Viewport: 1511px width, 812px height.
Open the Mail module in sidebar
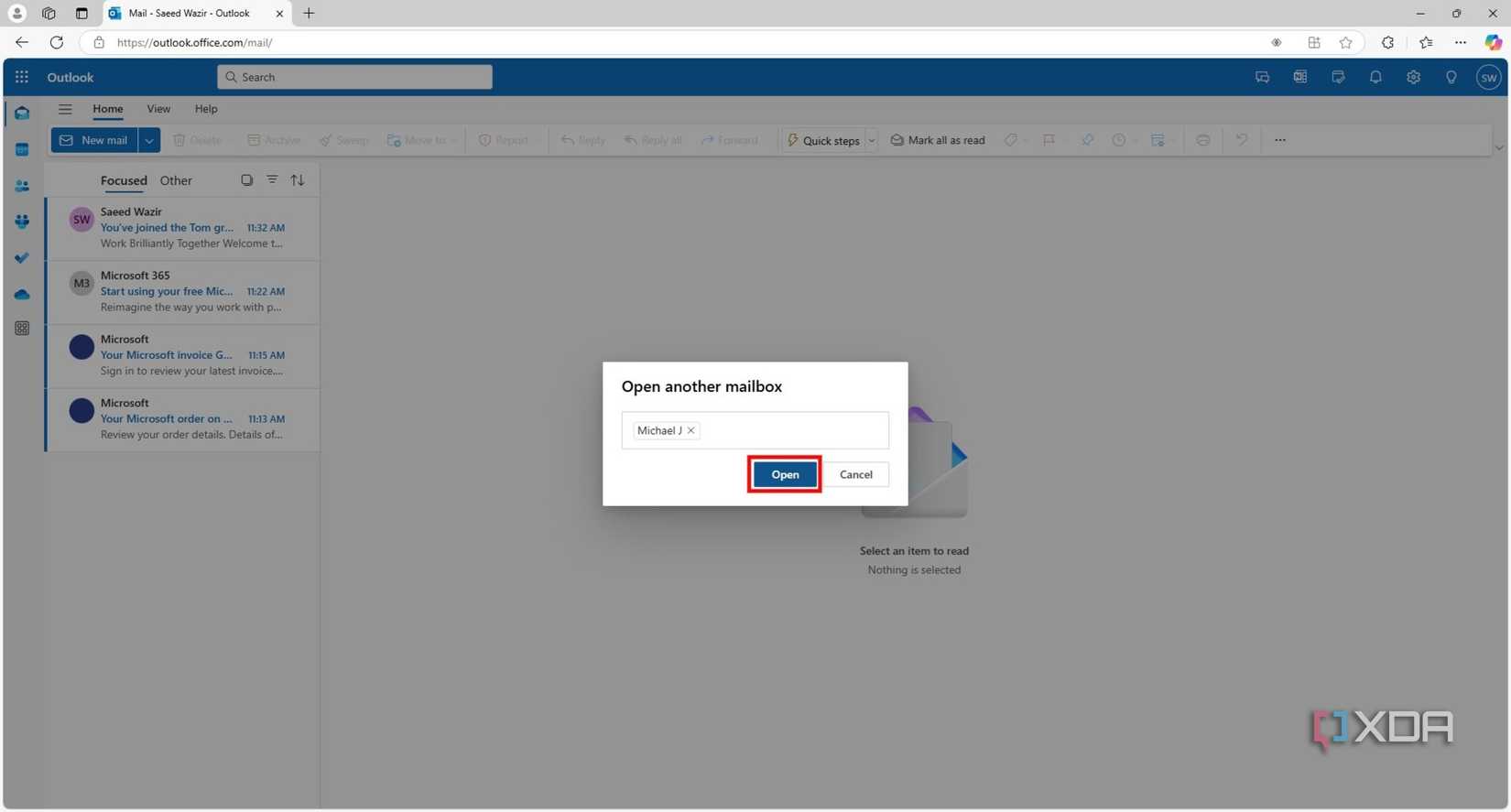click(x=22, y=114)
